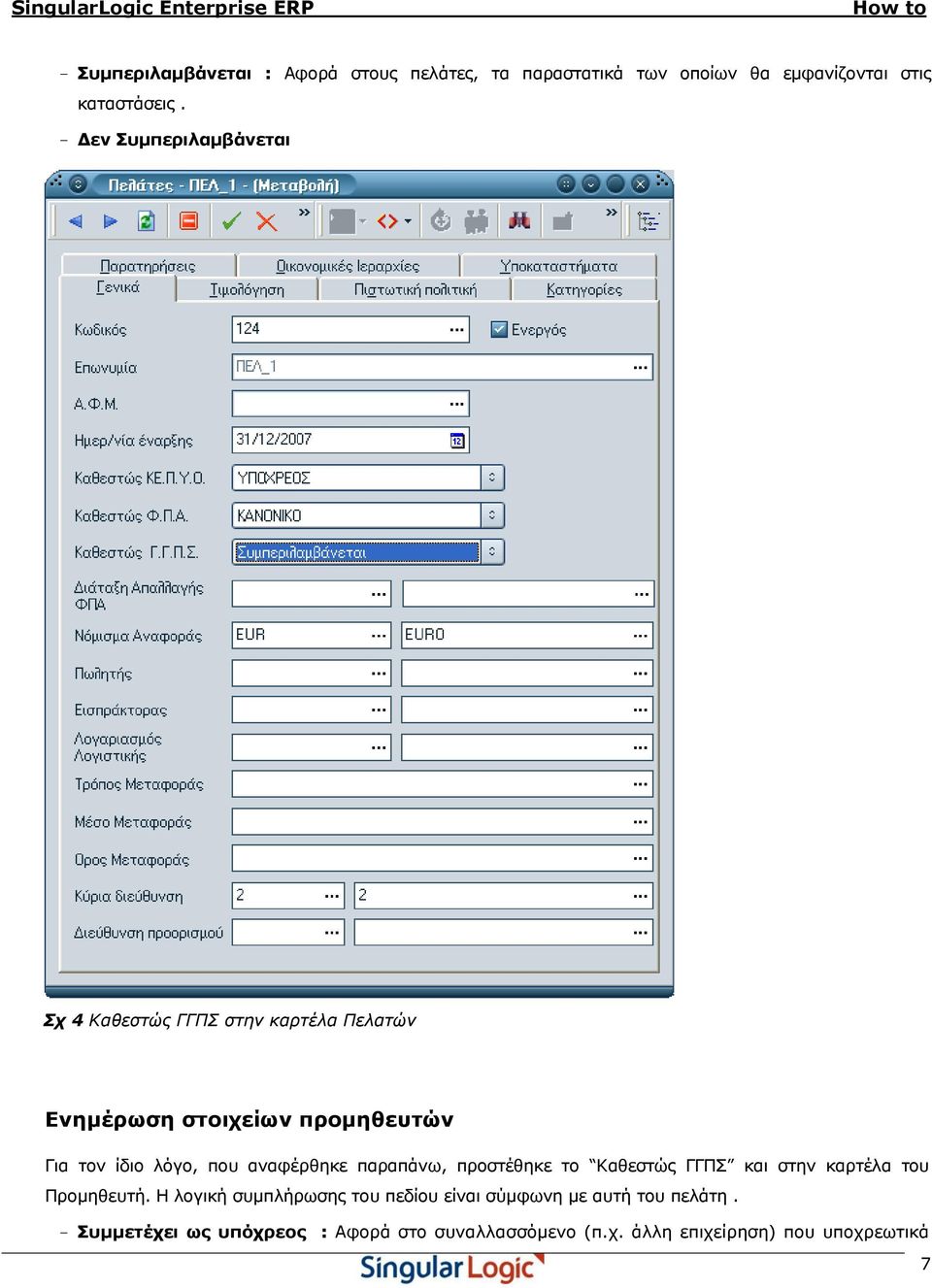Open lookup in Πωλητής description field
Image resolution: width=932 pixels, height=1288 pixels.
[x=641, y=673]
